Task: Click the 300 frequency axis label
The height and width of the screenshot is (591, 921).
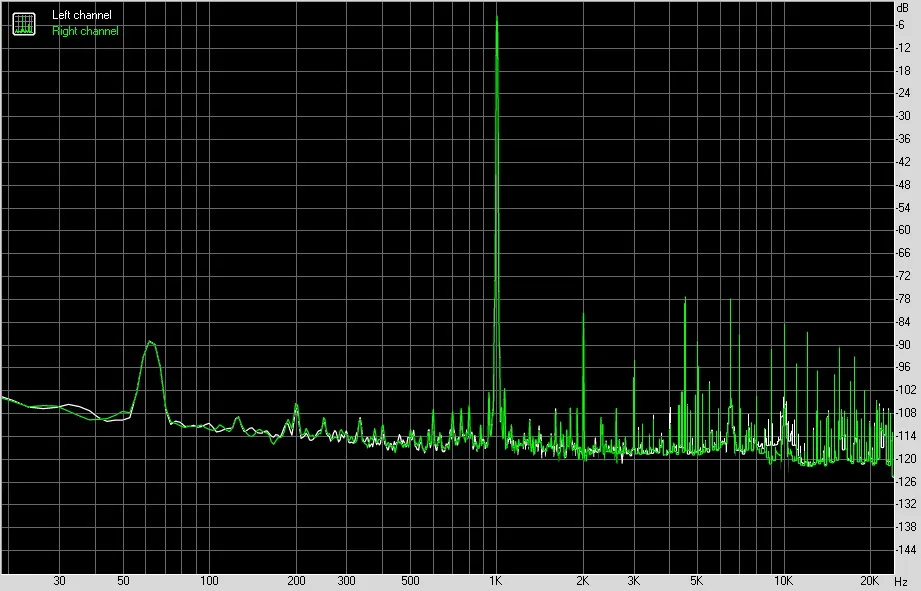Action: click(347, 581)
